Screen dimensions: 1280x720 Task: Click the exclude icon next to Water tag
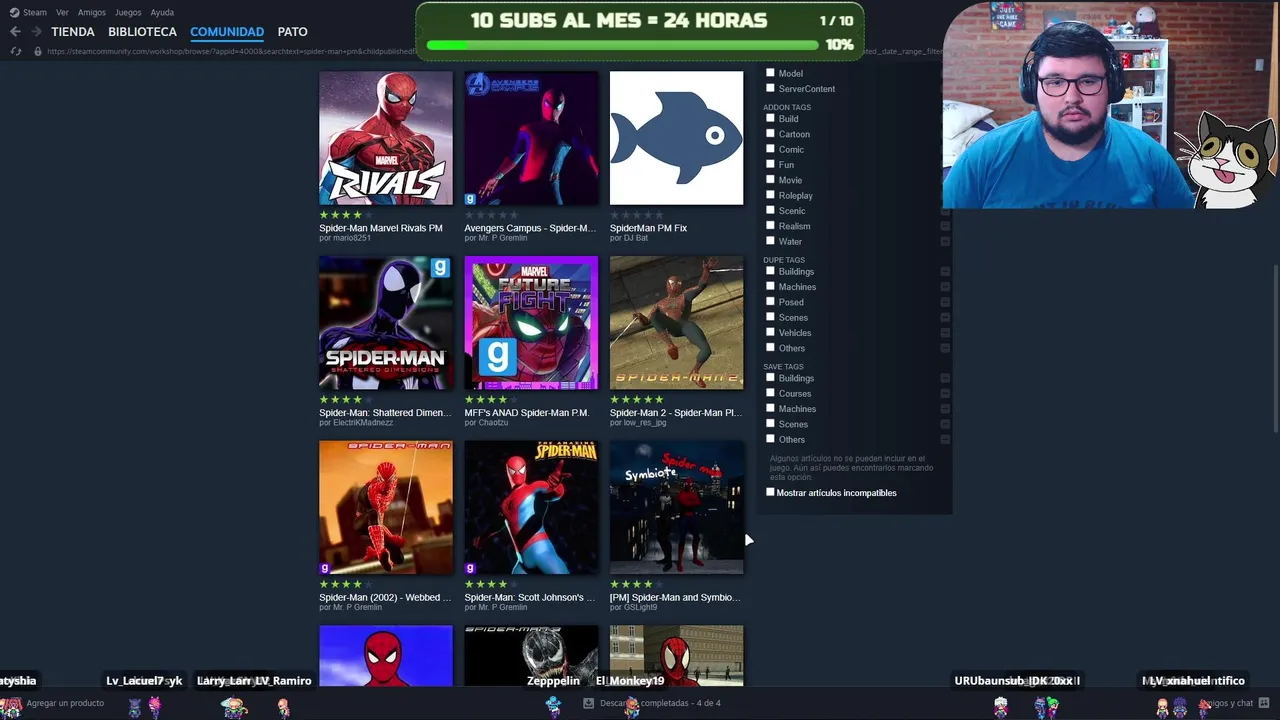(945, 241)
